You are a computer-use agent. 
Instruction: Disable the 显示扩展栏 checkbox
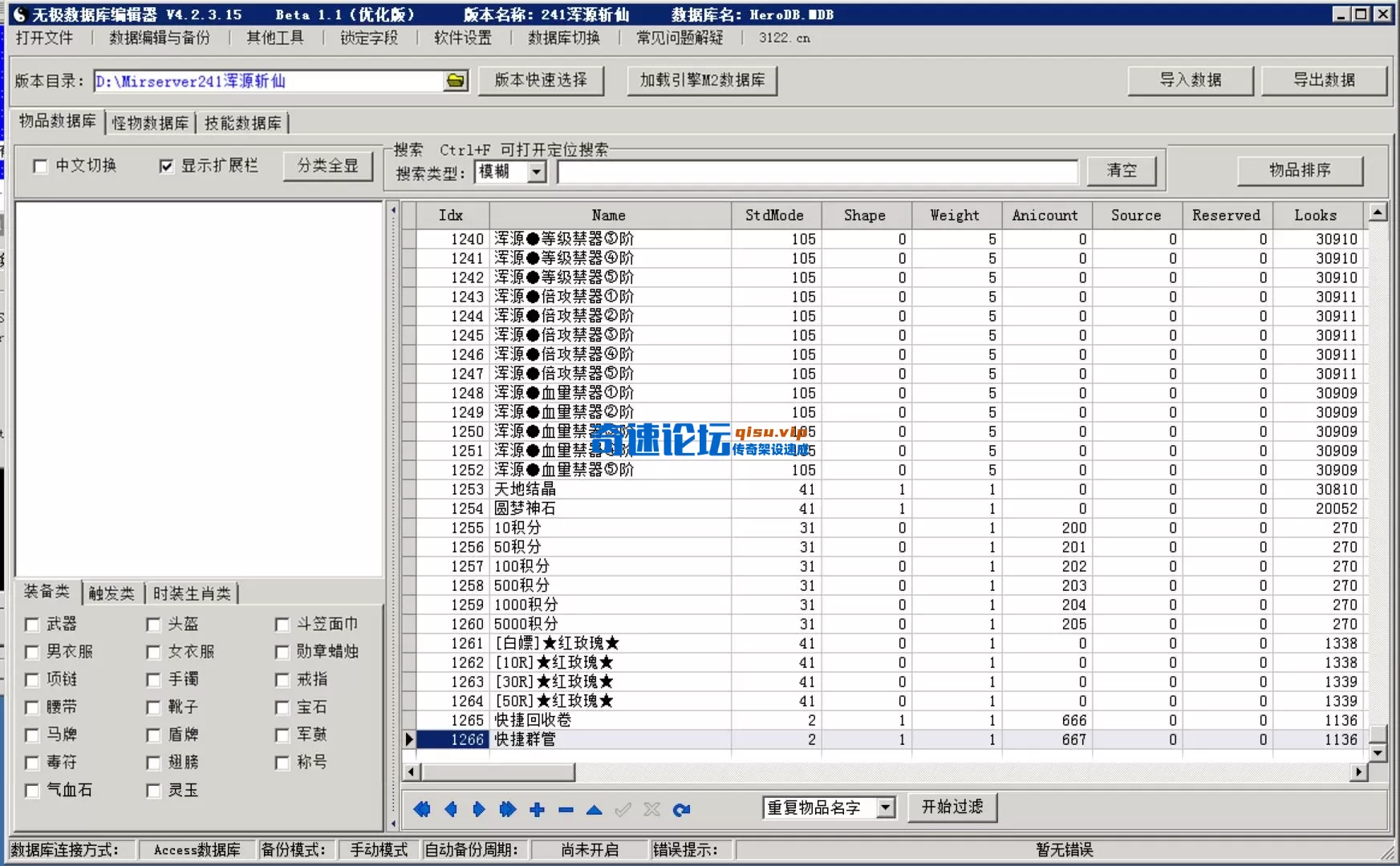point(166,166)
